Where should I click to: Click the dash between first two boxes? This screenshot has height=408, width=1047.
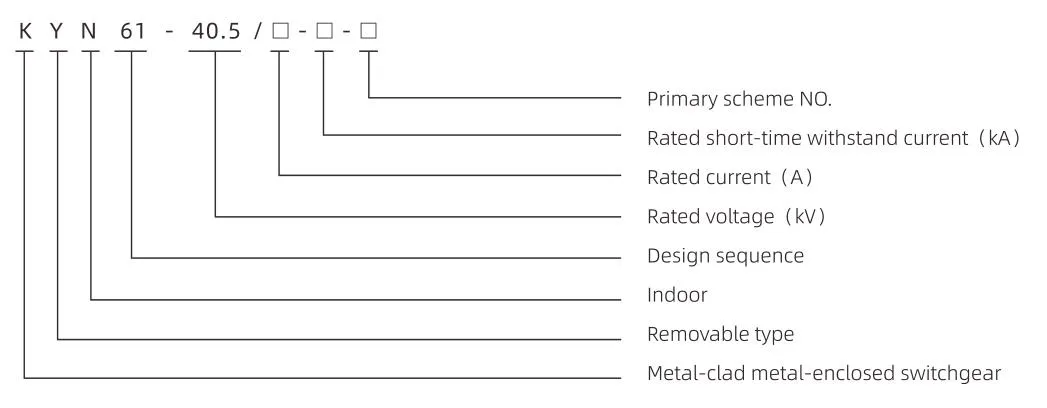[x=302, y=32]
